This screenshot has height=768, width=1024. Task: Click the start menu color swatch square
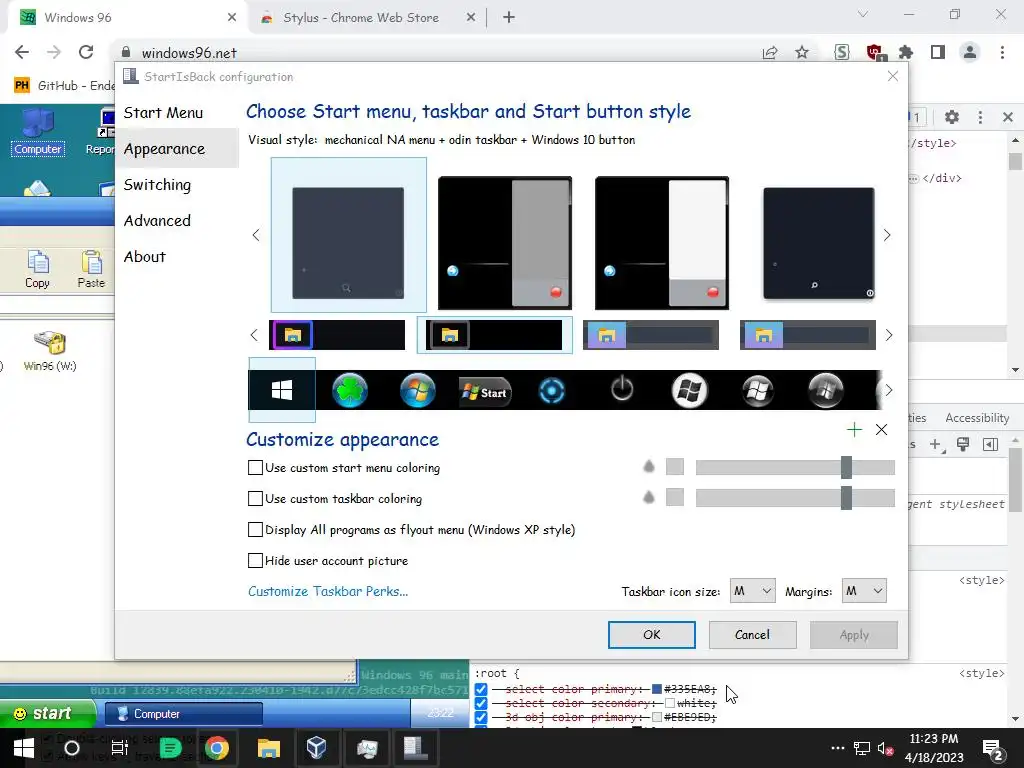[x=675, y=467]
